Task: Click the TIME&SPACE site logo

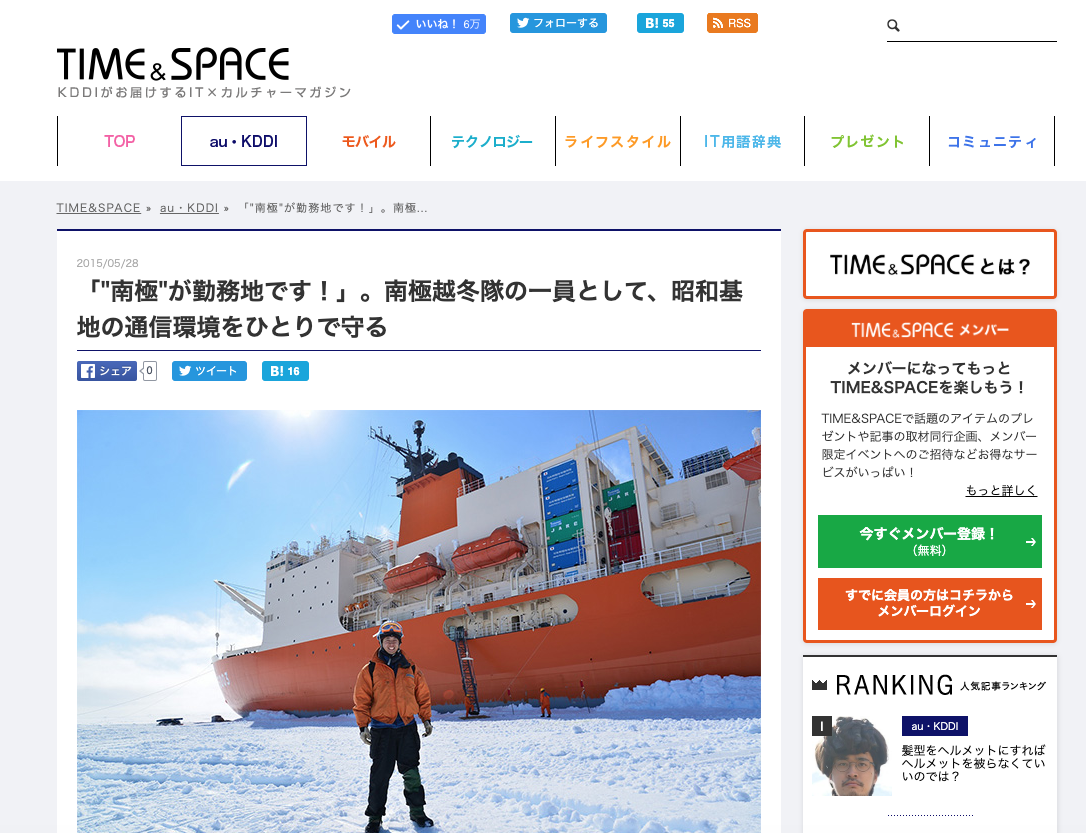Action: (x=173, y=64)
